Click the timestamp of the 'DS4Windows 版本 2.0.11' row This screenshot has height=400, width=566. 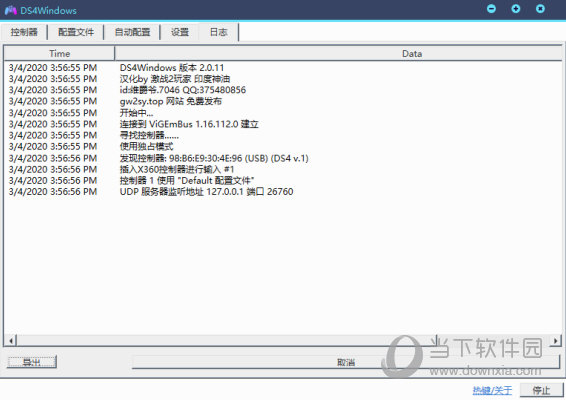(x=53, y=68)
